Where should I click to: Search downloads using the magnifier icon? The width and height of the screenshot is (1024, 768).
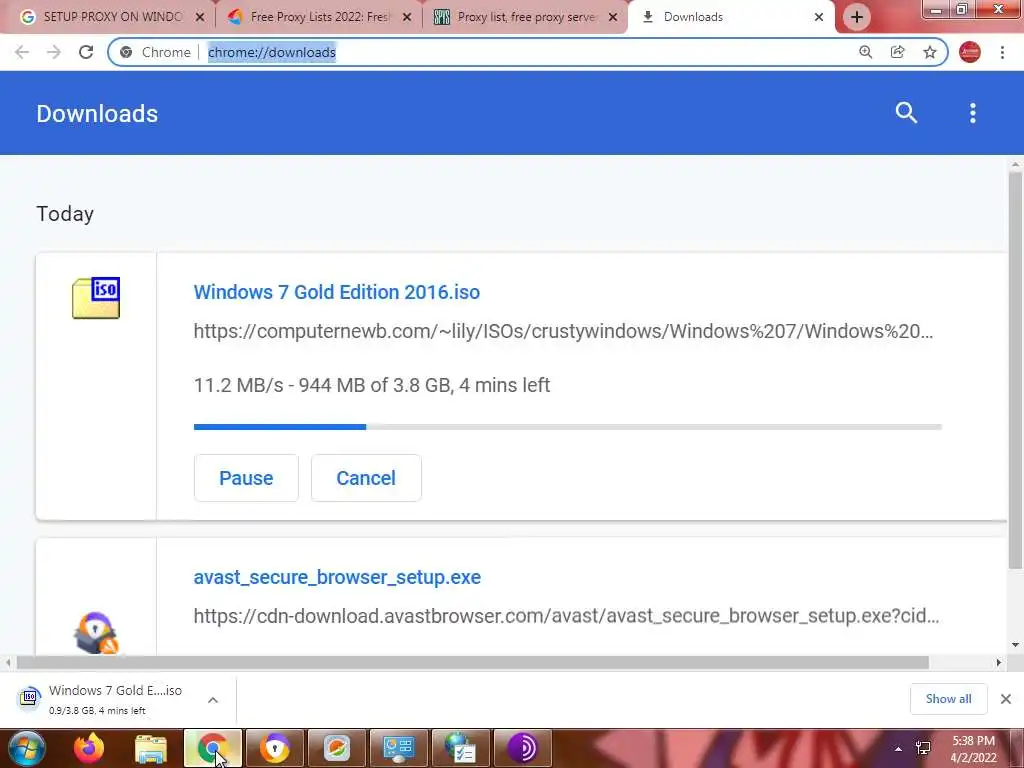(906, 113)
